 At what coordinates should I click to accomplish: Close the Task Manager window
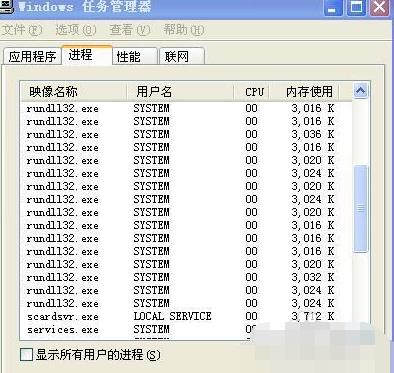[x=379, y=7]
